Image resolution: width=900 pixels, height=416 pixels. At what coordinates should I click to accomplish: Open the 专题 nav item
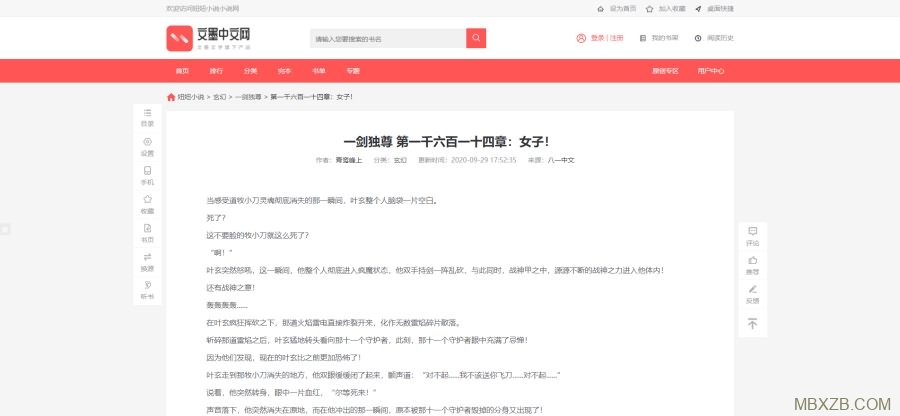point(352,71)
